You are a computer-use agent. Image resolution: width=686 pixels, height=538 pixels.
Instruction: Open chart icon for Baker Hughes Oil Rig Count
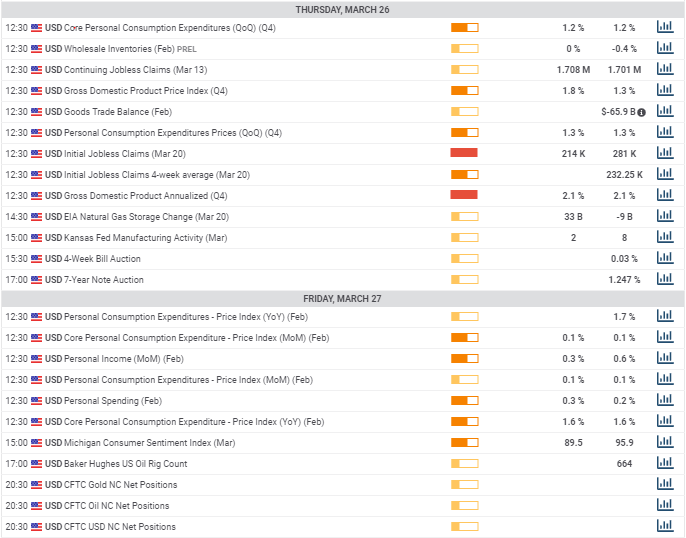(x=664, y=463)
